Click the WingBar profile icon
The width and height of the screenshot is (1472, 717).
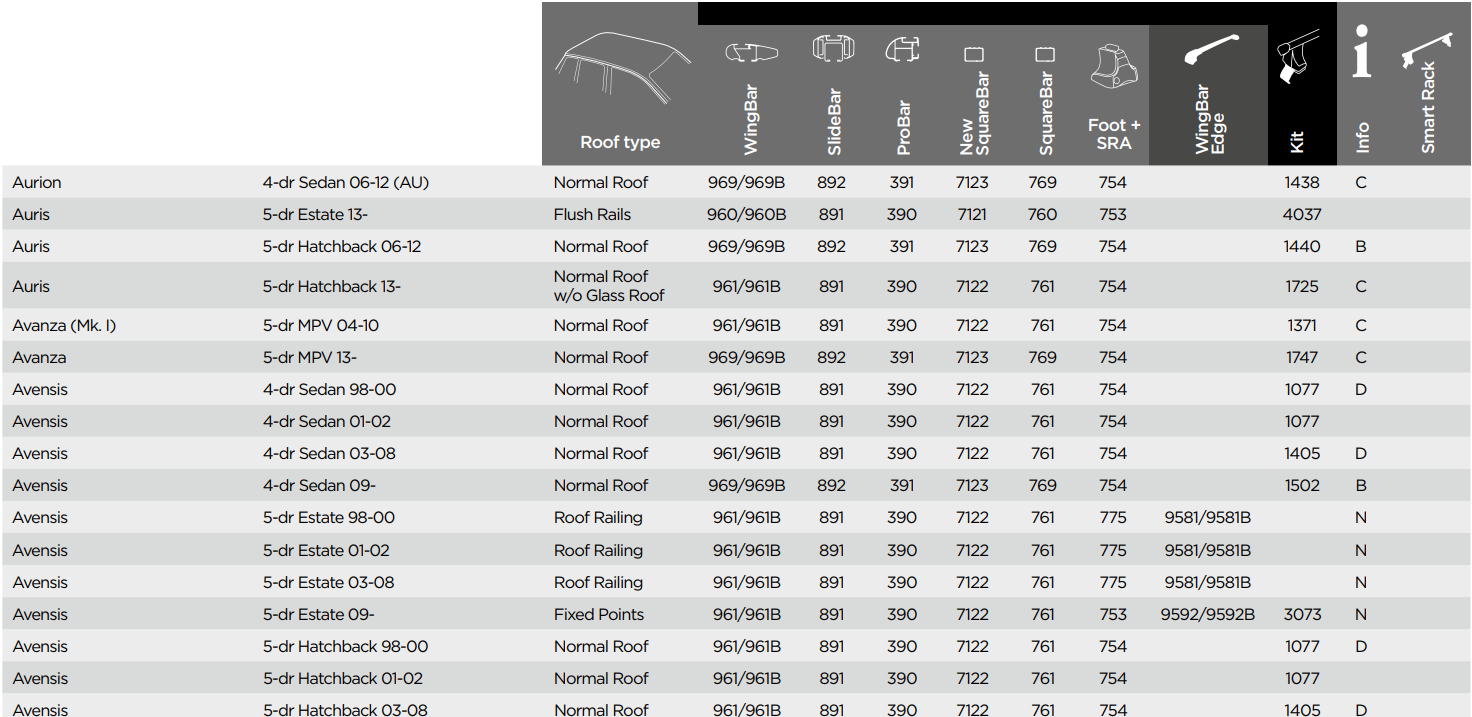pos(750,52)
